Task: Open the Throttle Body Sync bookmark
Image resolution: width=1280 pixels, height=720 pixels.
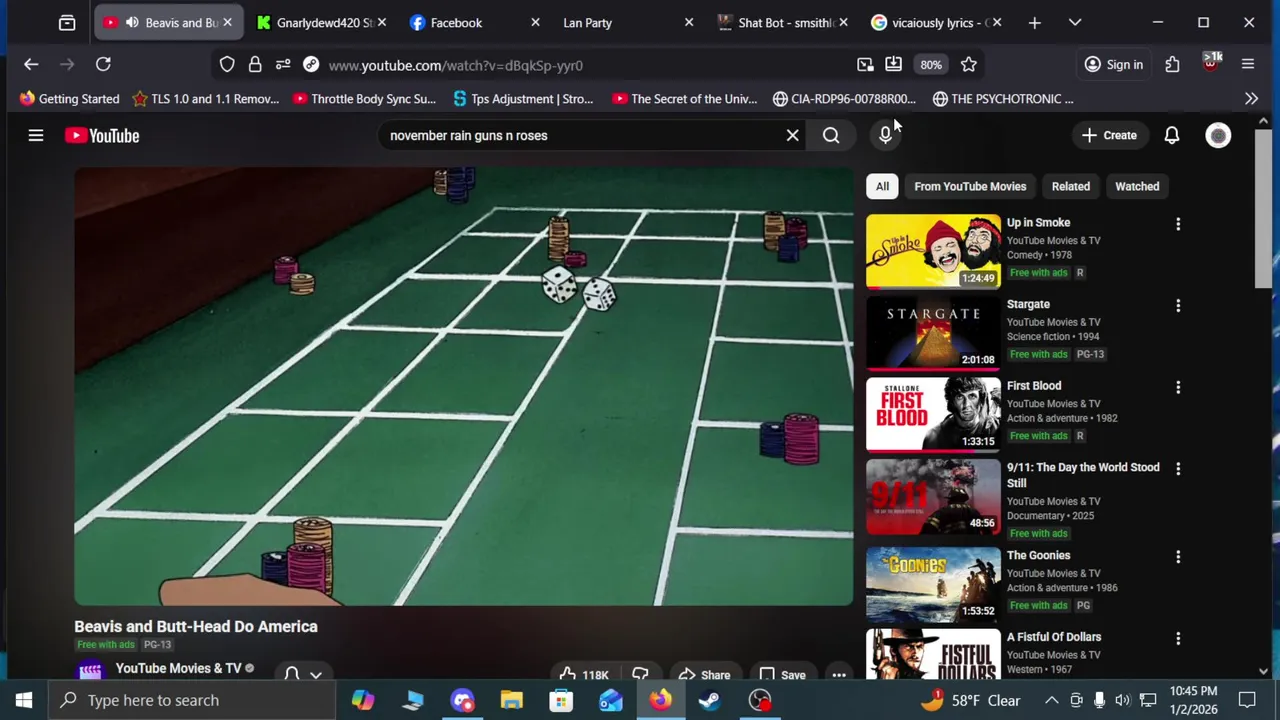Action: 364,99
